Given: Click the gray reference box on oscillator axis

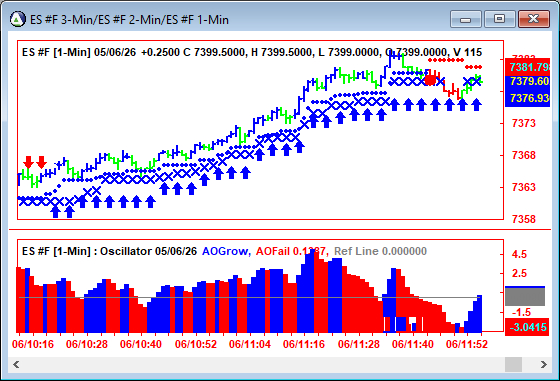Looking at the screenshot, I should 525,296.
